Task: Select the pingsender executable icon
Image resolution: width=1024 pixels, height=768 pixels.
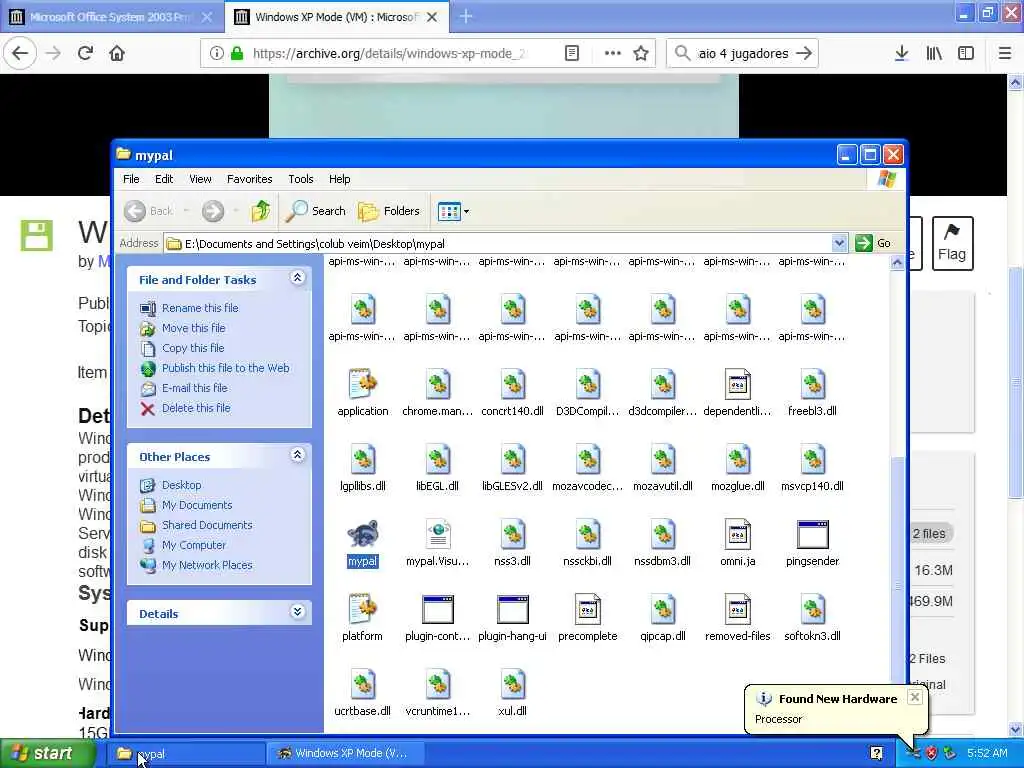Action: pyautogui.click(x=812, y=535)
